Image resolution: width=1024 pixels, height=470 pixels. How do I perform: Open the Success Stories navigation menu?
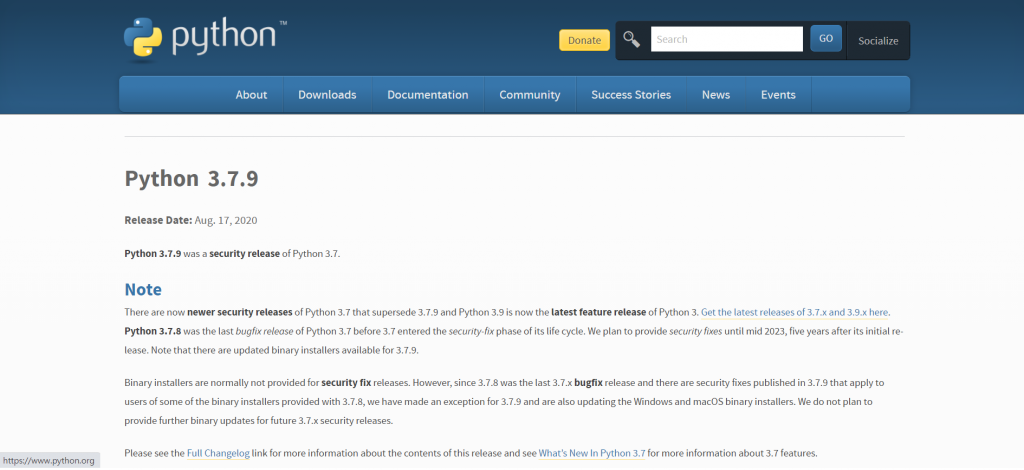pos(631,95)
